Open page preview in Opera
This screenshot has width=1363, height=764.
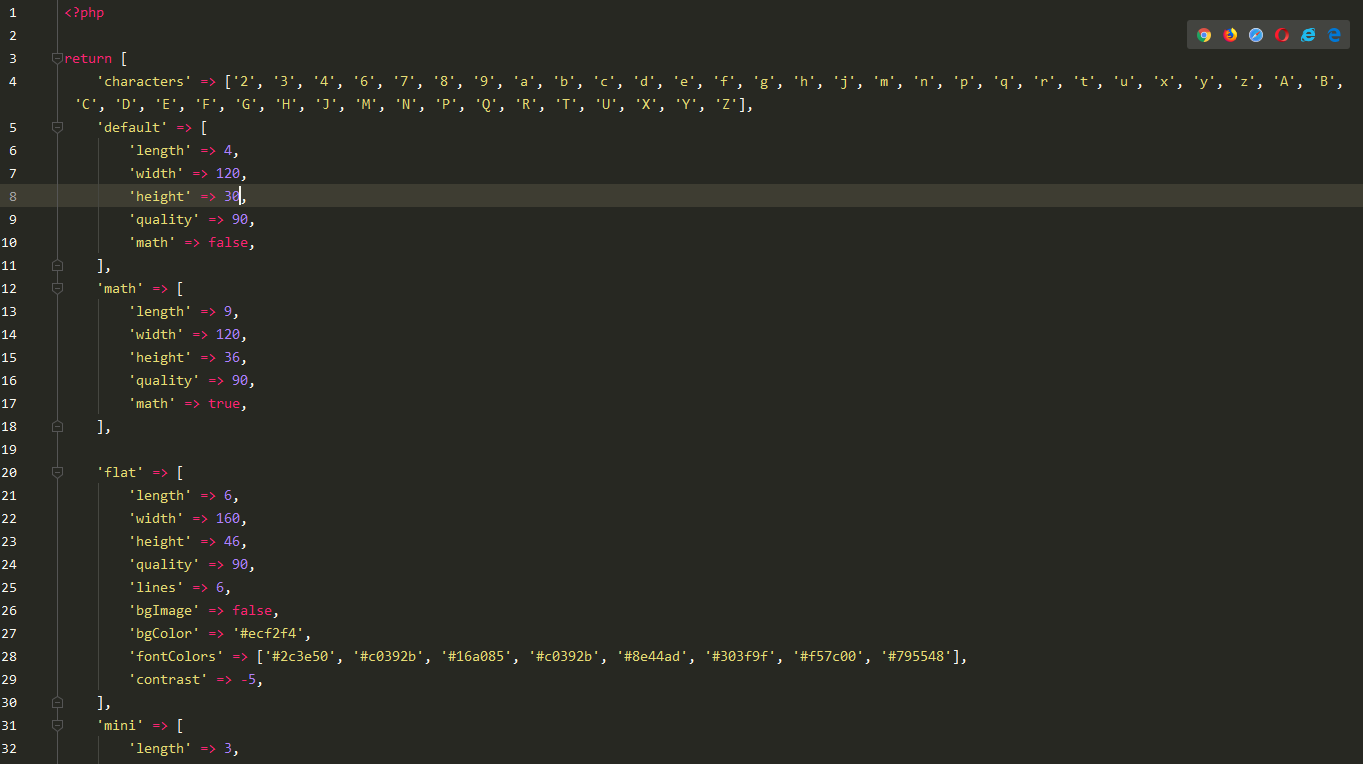tap(1281, 34)
